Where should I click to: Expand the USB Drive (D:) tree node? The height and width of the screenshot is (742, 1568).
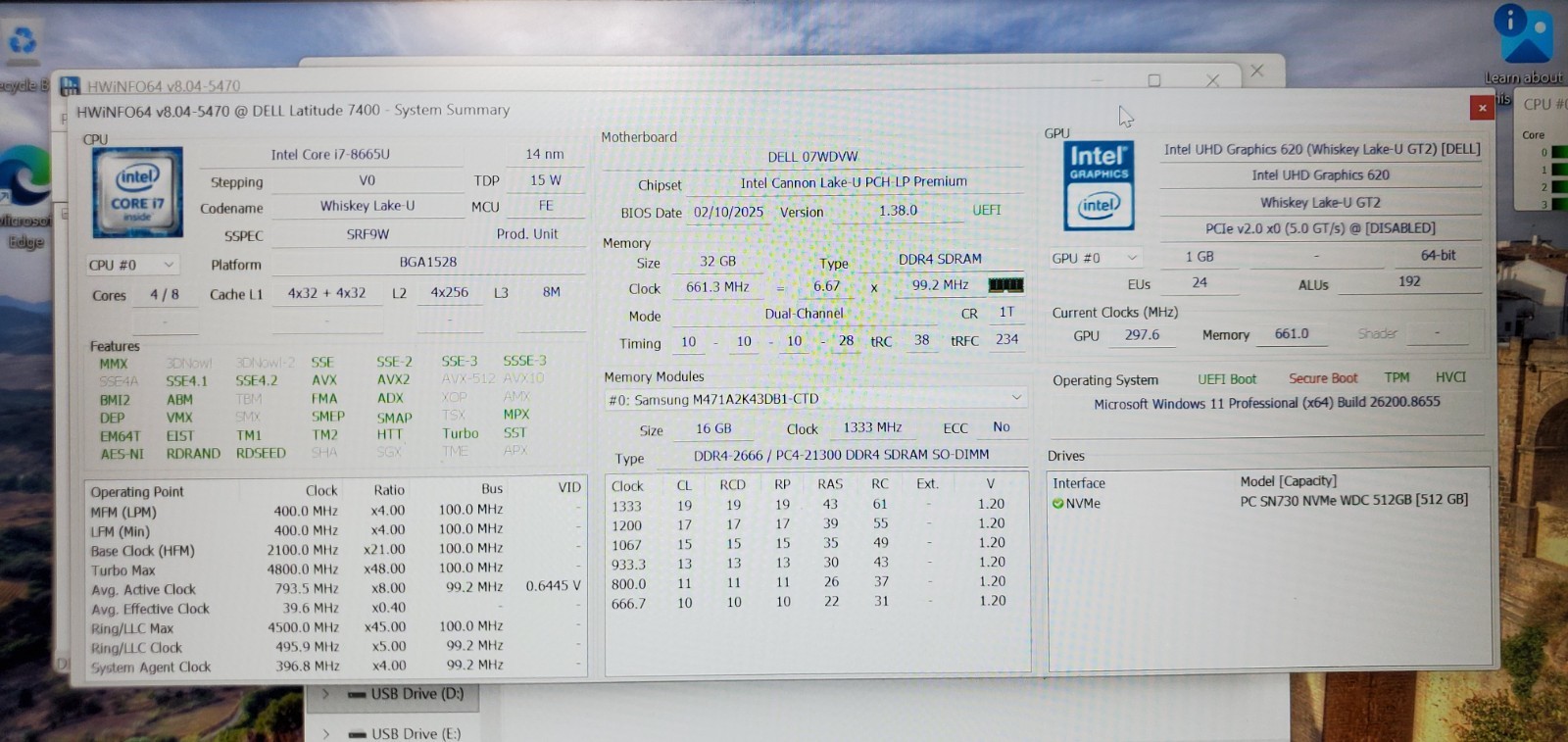326,694
